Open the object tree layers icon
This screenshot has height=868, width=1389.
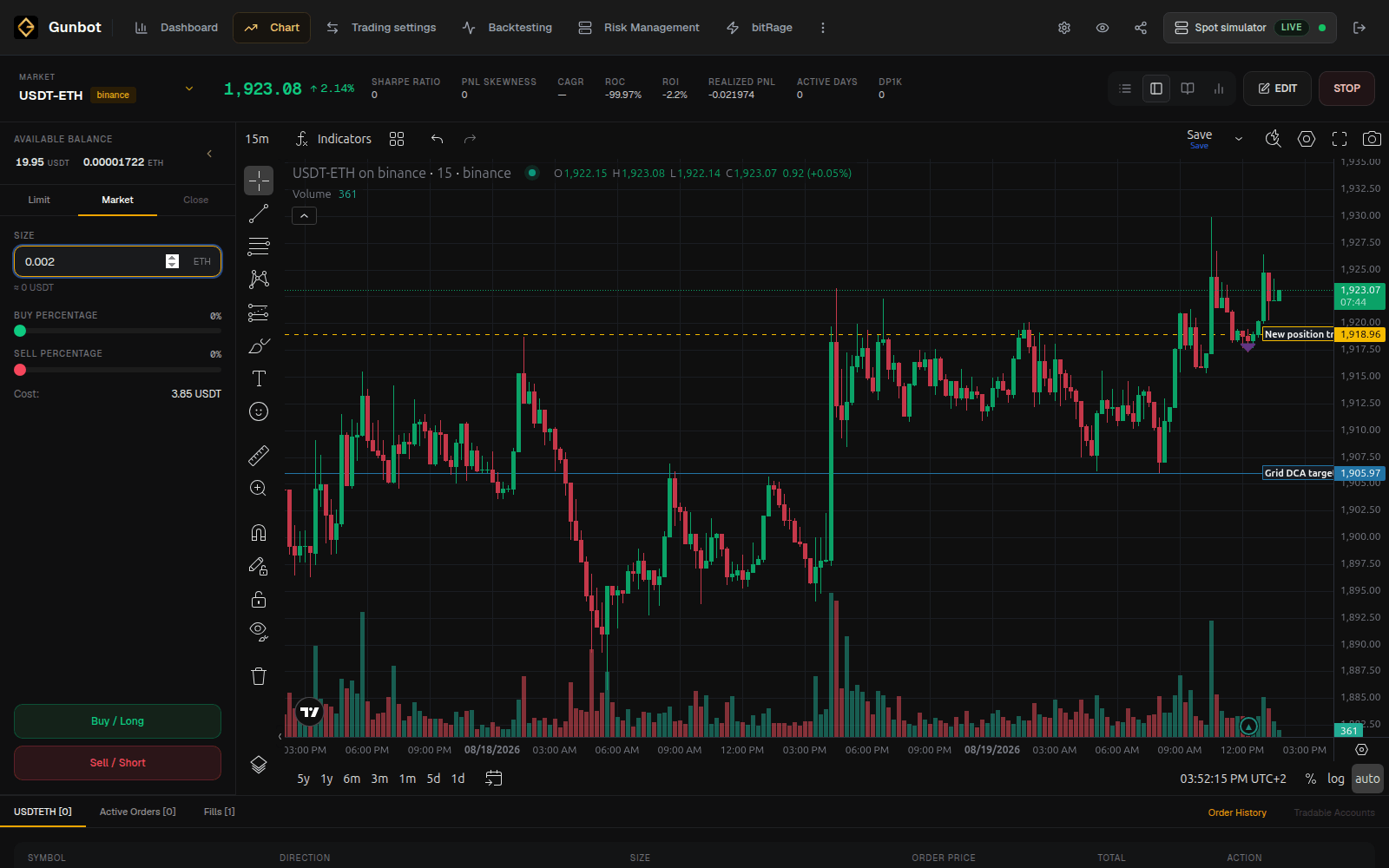pyautogui.click(x=259, y=765)
